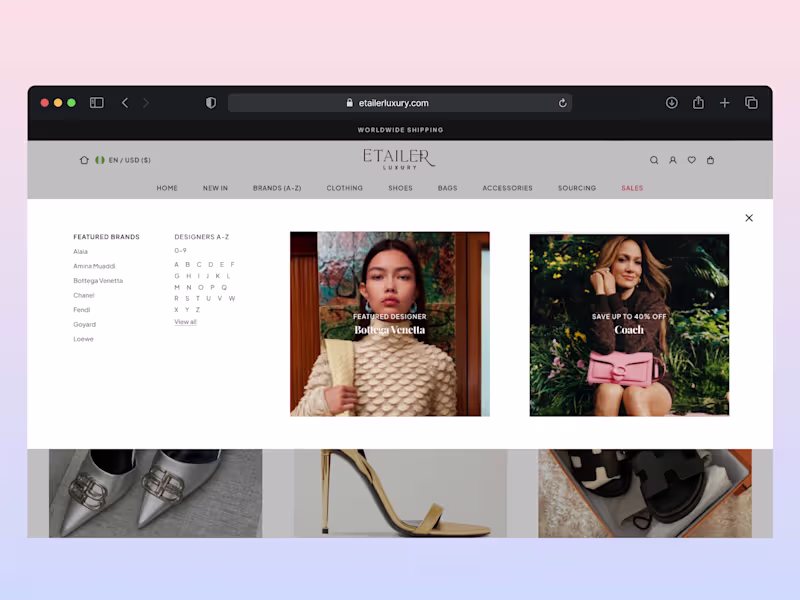Viewport: 800px width, 600px height.
Task: Click the Etailer Luxury logo
Action: [399, 159]
